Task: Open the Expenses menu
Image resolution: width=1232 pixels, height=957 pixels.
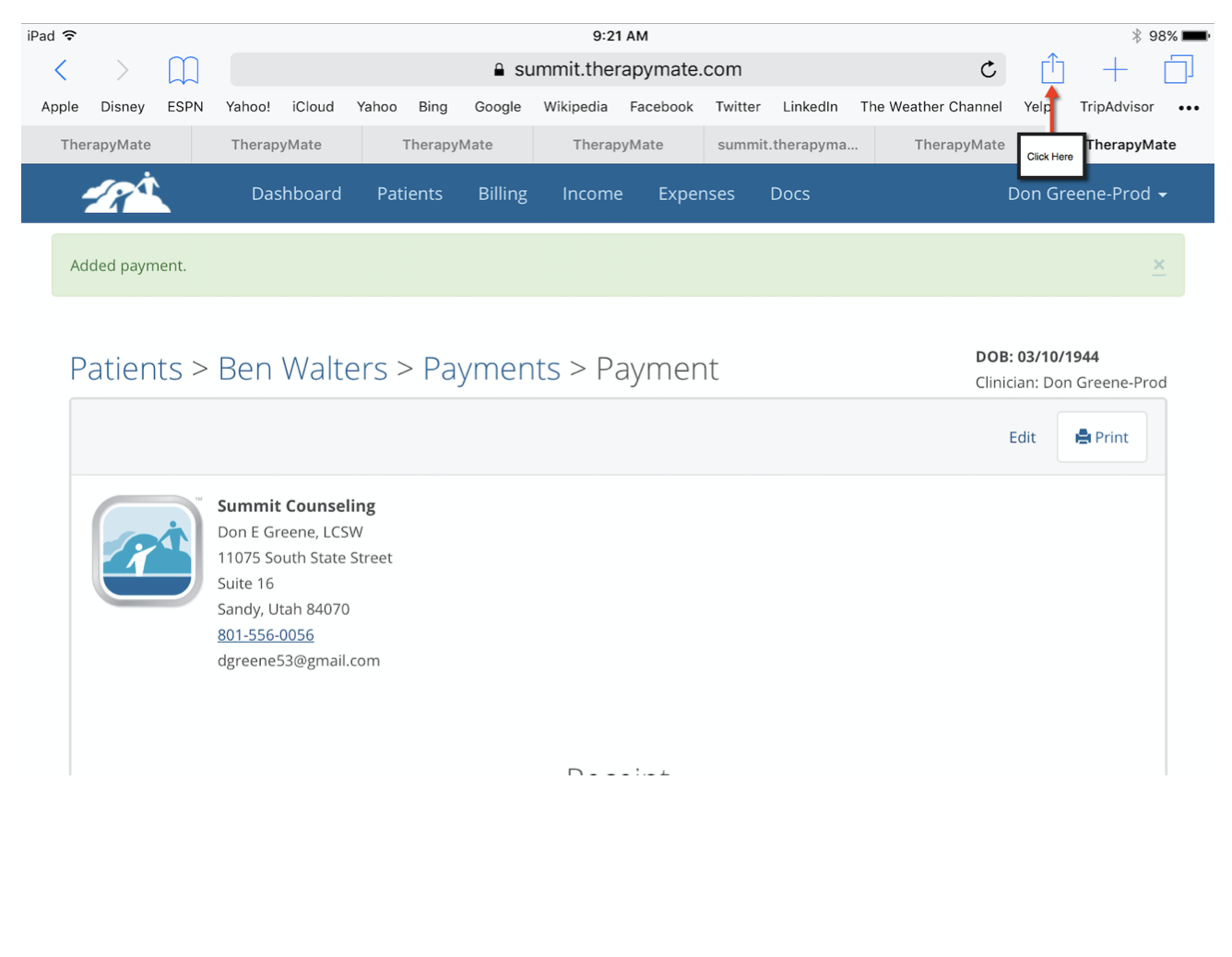Action: [x=696, y=194]
